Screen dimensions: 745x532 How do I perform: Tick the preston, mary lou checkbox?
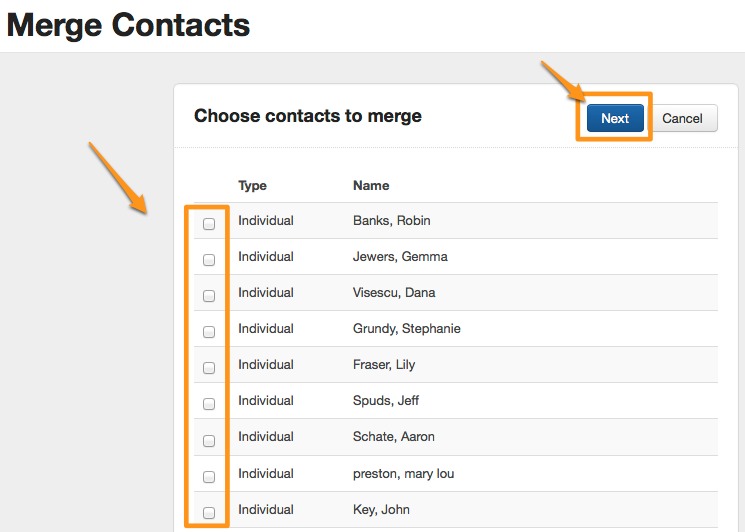[x=209, y=476]
